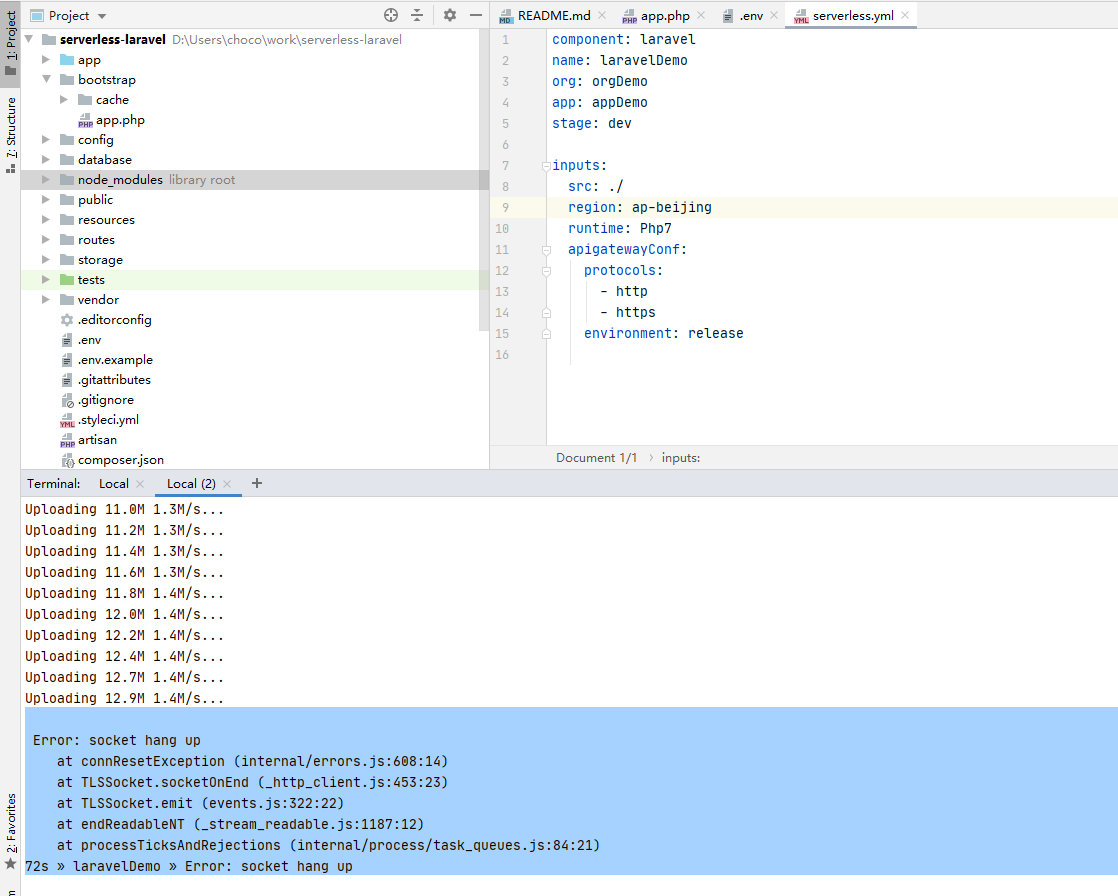
Task: Click line number 9 in the gutter
Action: click(505, 207)
